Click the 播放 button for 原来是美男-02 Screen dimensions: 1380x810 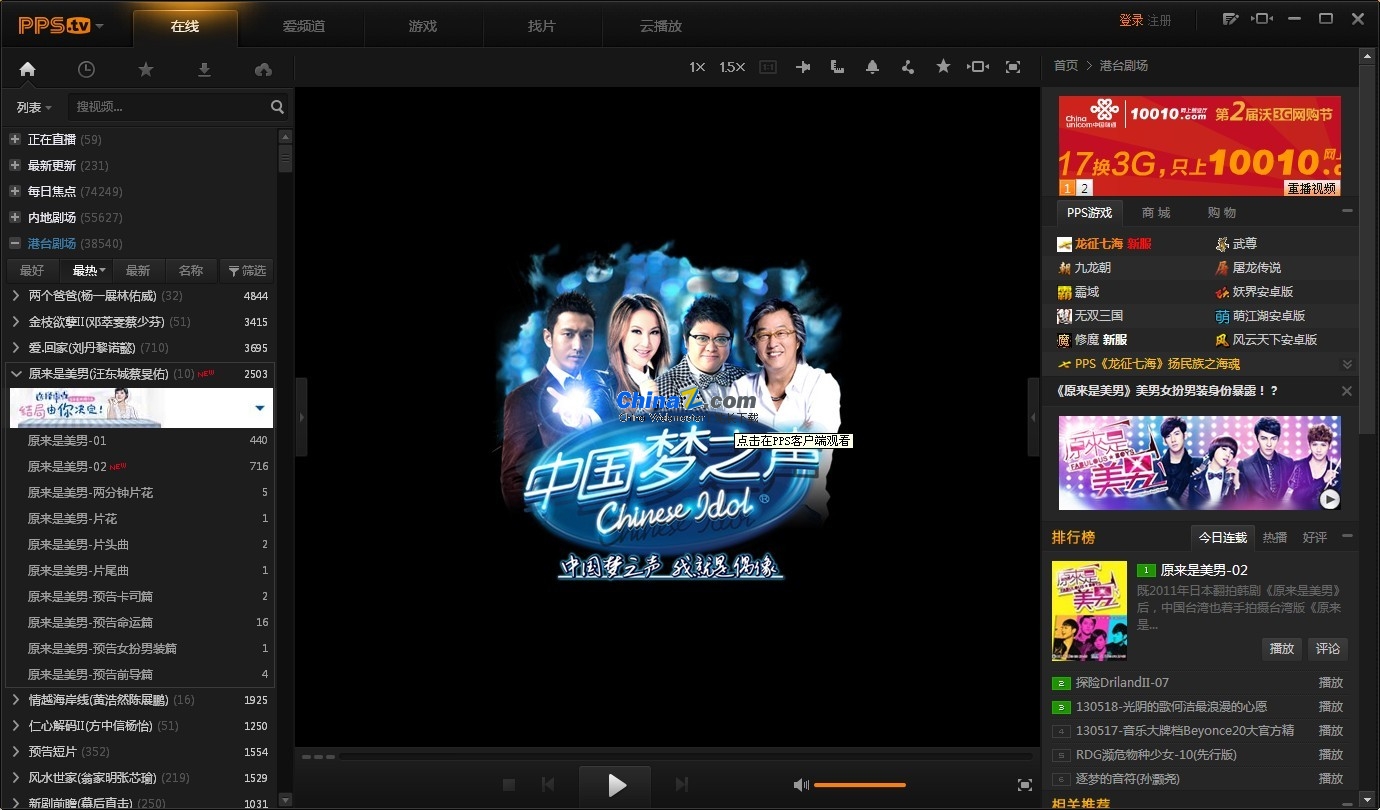pyautogui.click(x=1282, y=649)
